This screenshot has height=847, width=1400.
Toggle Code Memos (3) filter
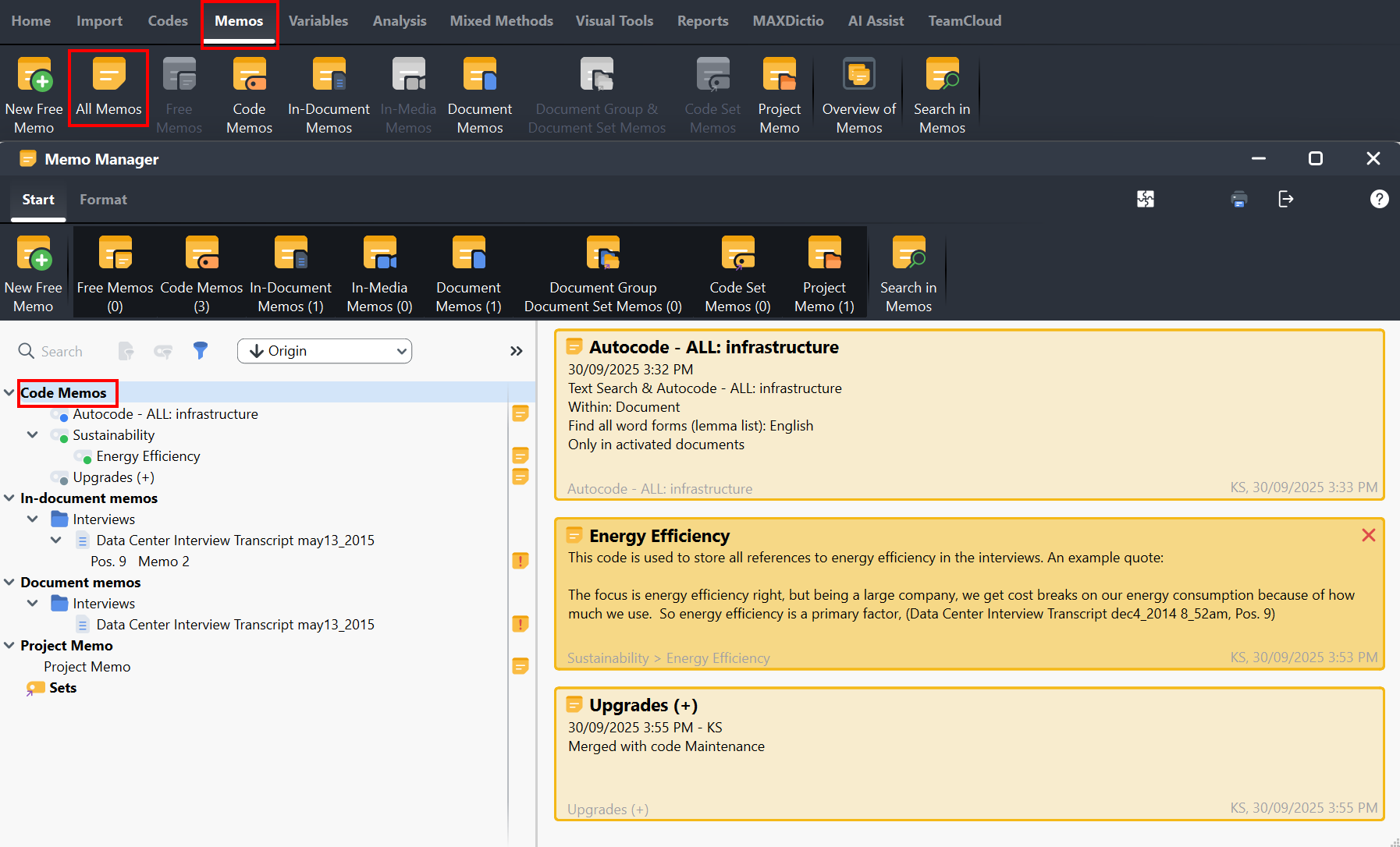[201, 274]
